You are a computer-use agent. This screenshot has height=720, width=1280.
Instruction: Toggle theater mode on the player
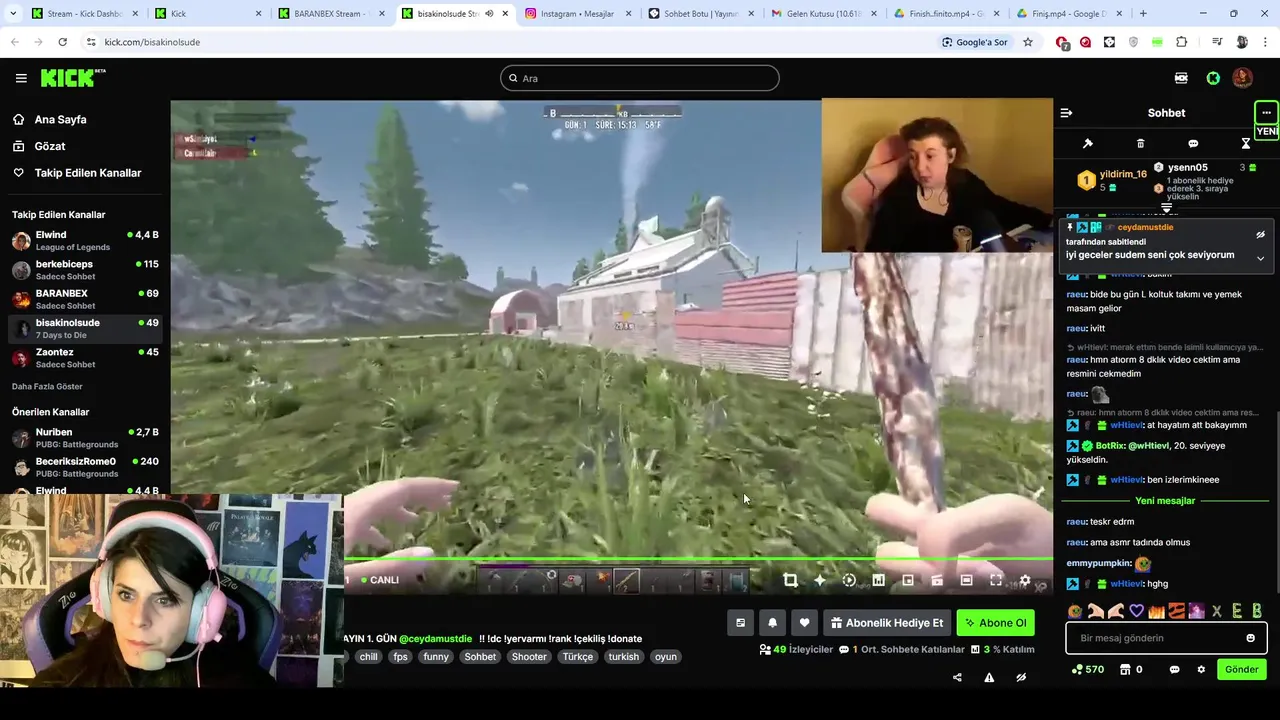pyautogui.click(x=966, y=580)
